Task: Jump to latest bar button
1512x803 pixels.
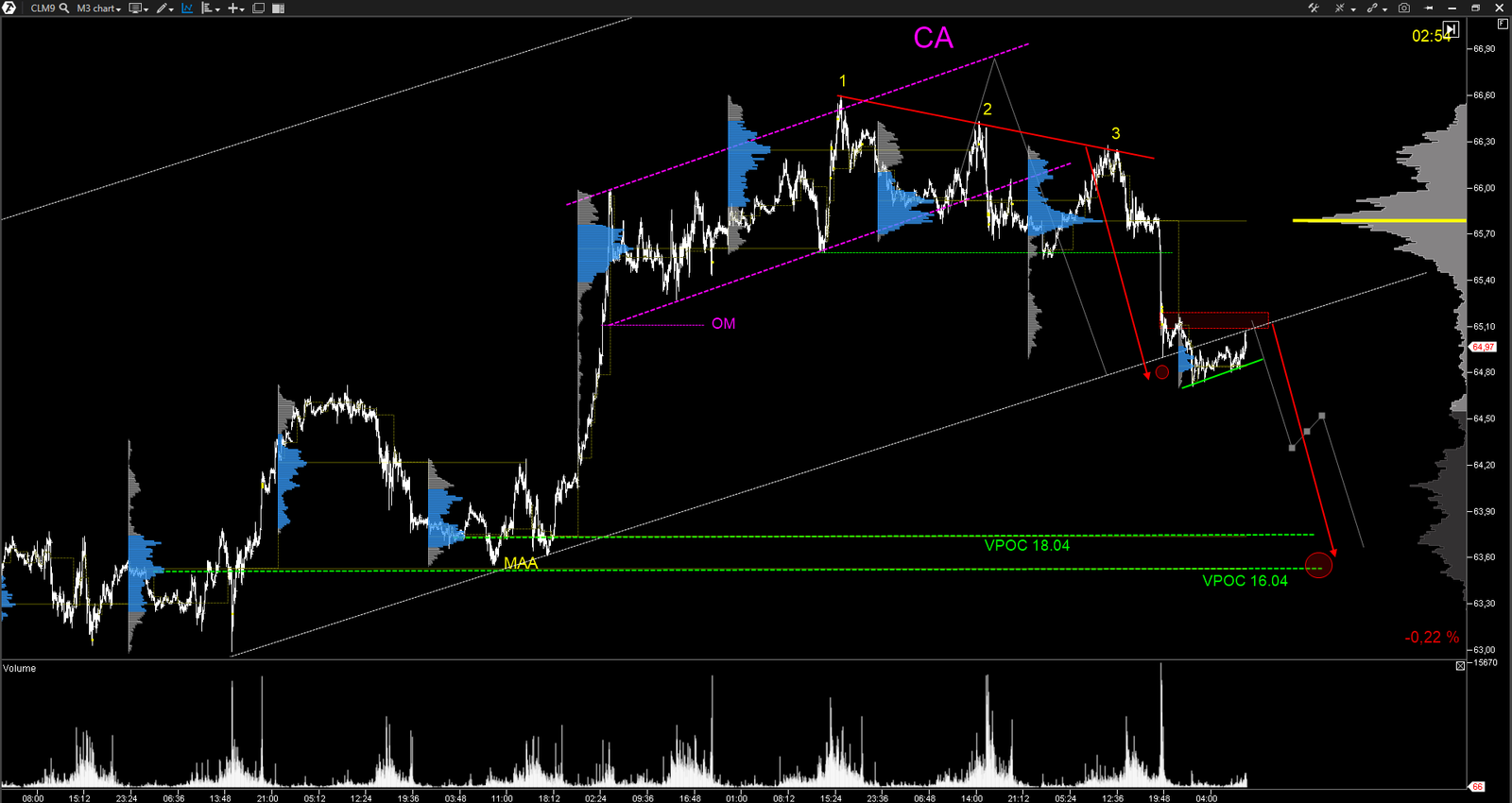Action: 1451,29
